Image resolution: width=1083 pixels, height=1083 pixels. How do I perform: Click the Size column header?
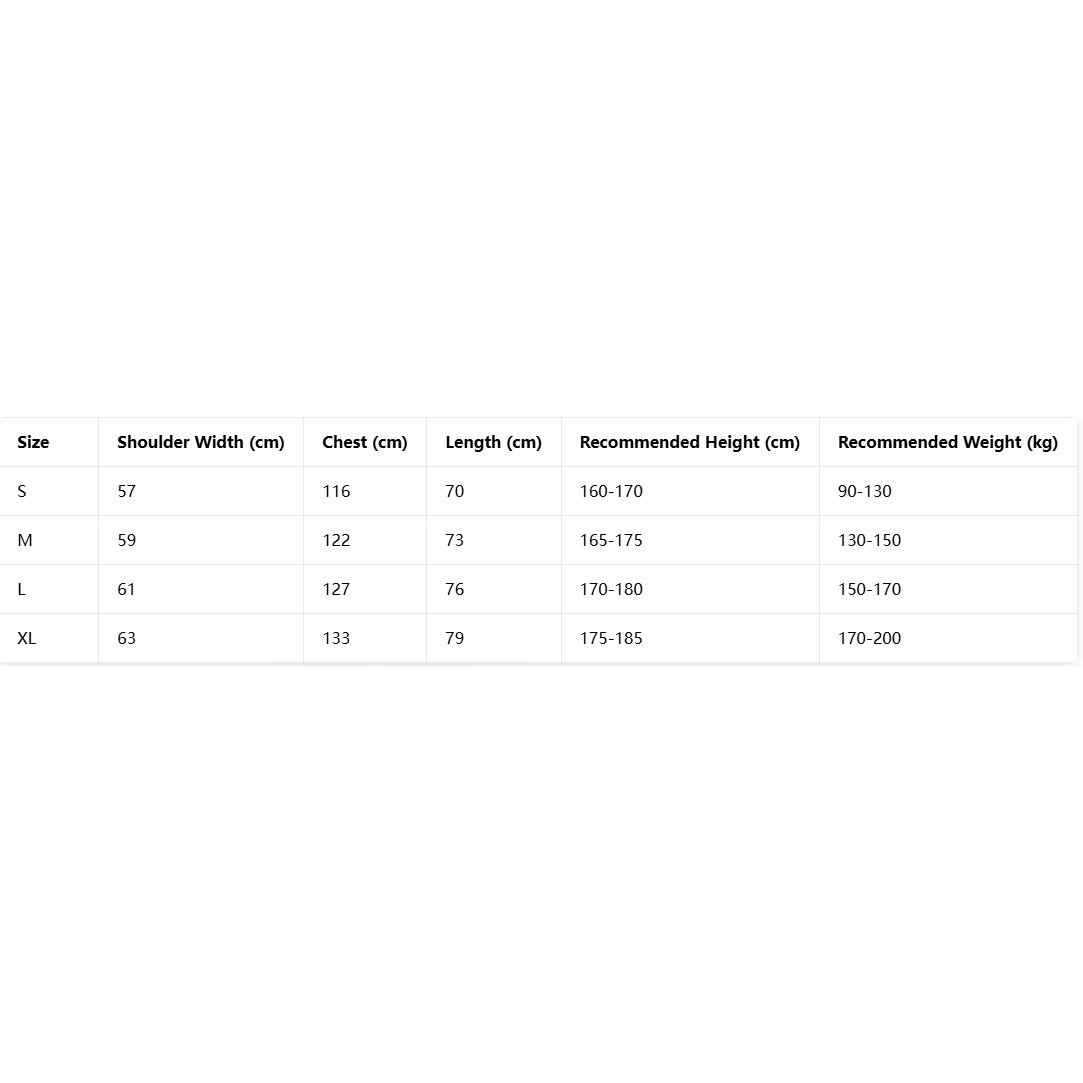click(33, 442)
